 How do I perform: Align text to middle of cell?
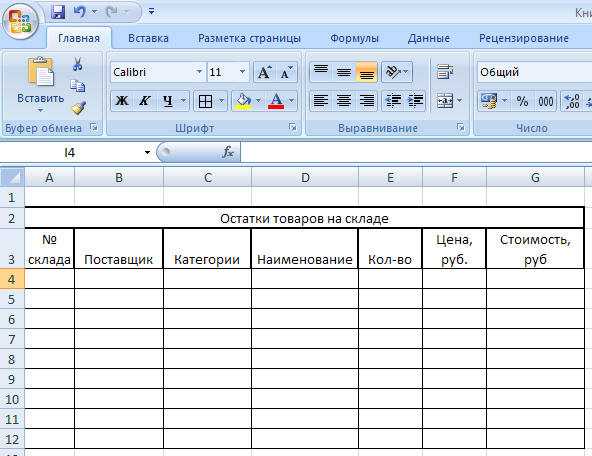(344, 72)
